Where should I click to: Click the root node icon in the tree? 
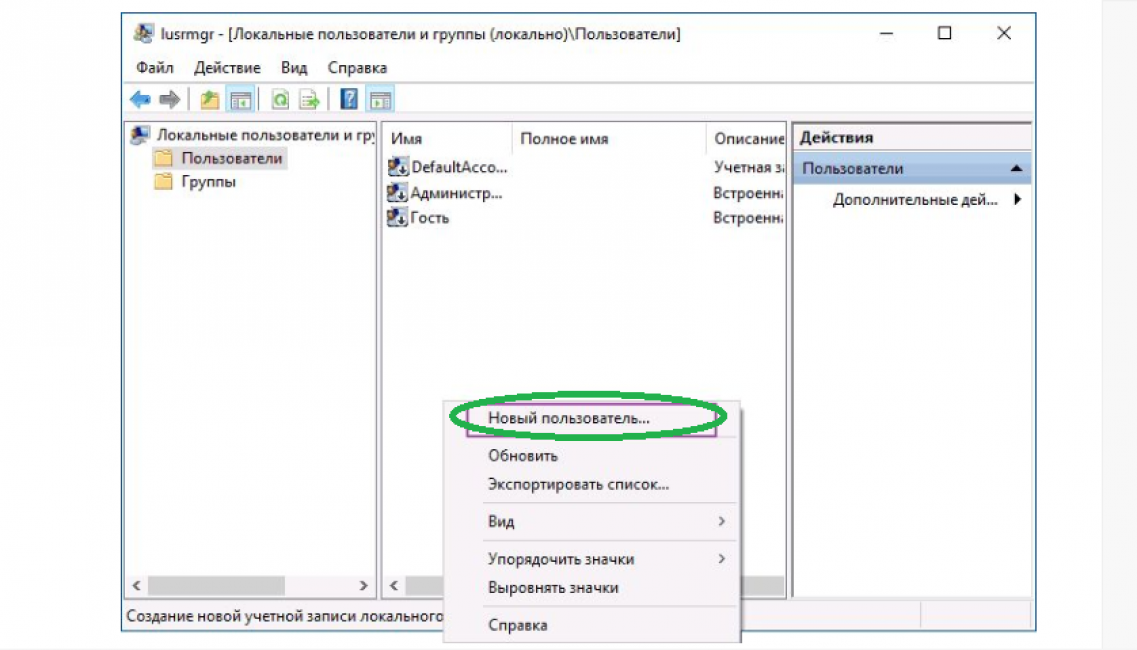[140, 135]
